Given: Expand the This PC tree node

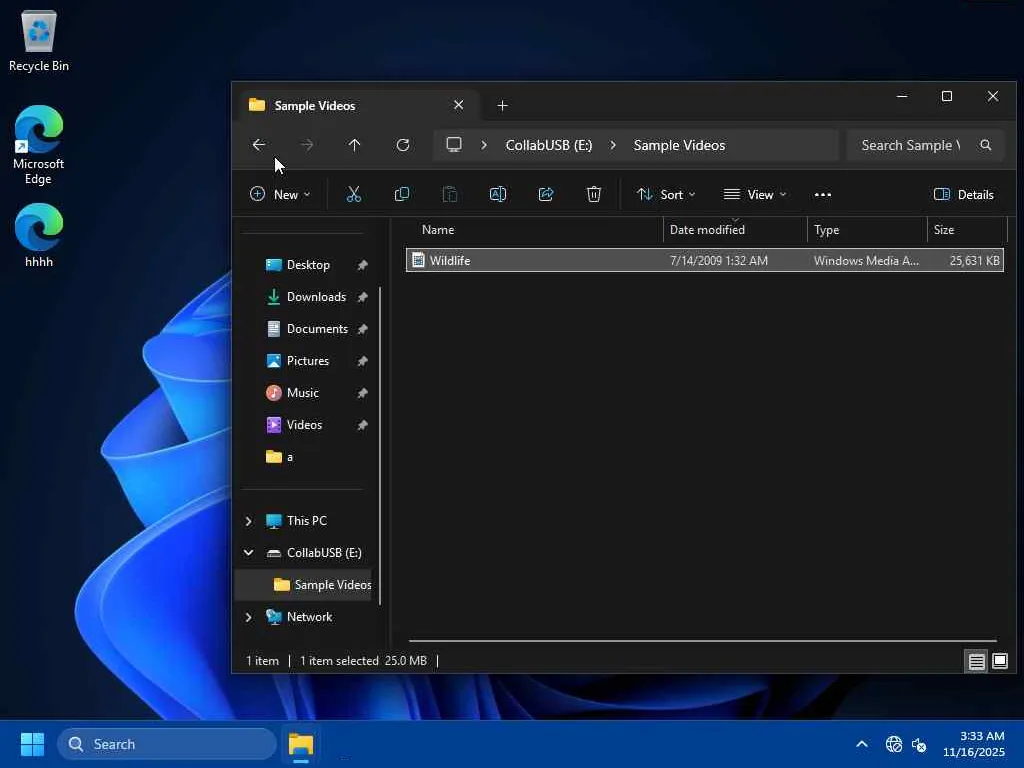Looking at the screenshot, I should coord(249,521).
